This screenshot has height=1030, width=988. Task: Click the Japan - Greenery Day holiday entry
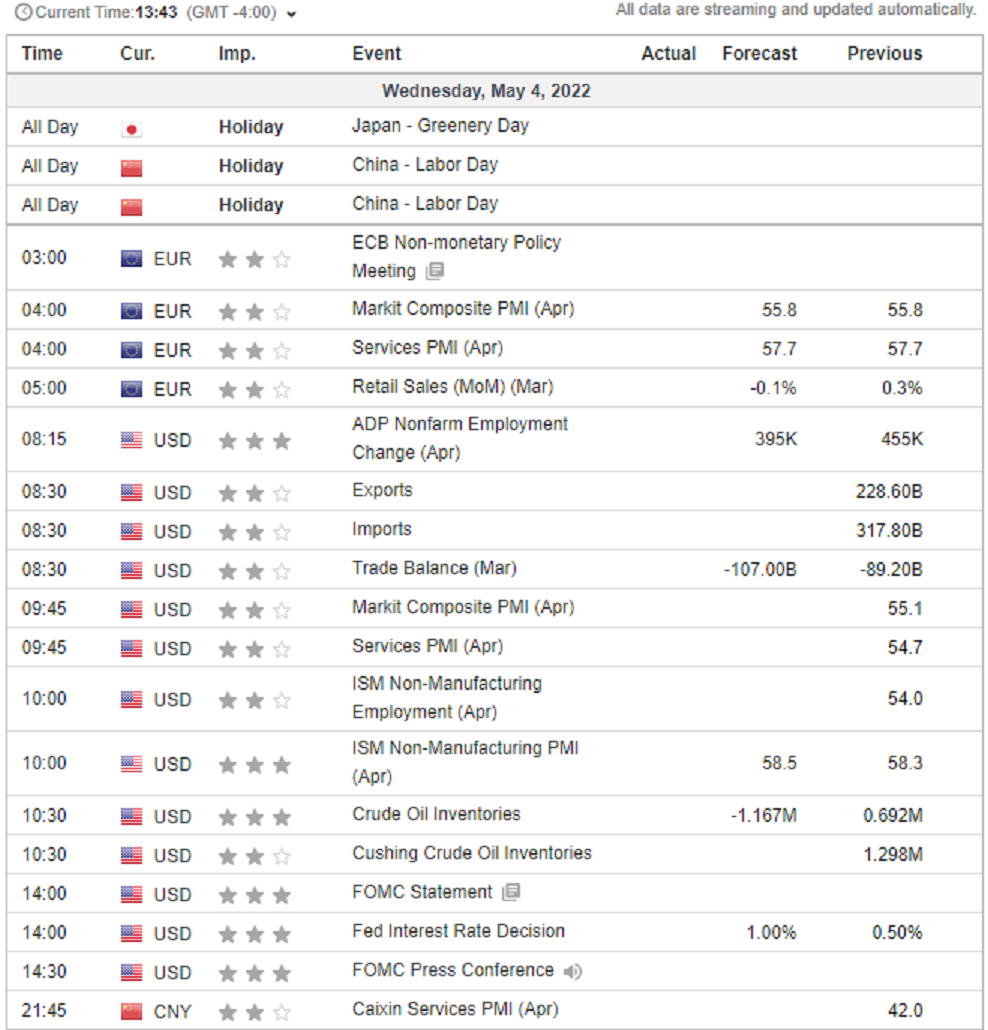(440, 126)
